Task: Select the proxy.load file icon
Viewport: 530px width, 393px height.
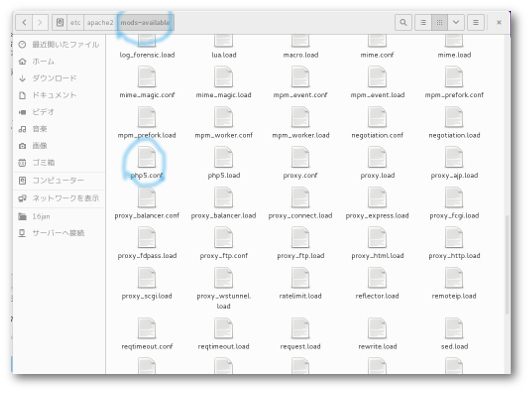Action: click(377, 157)
